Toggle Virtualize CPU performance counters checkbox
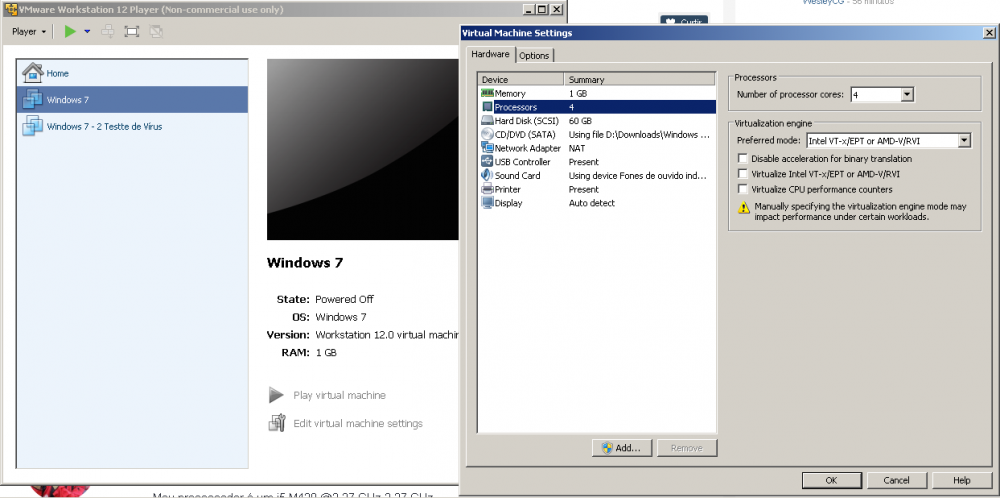 [743, 188]
